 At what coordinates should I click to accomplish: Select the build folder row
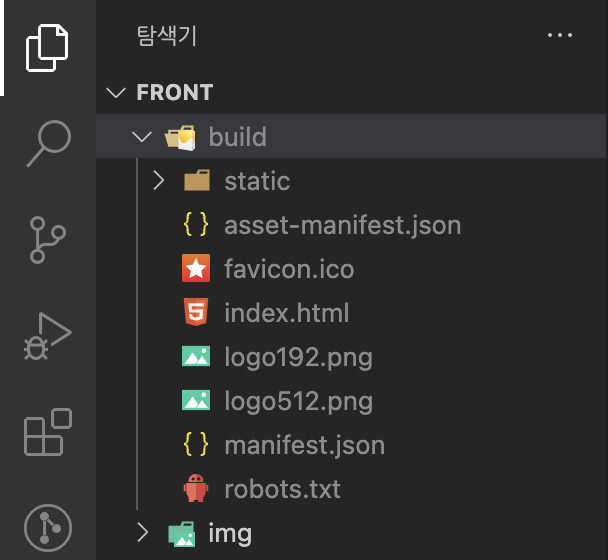pos(351,136)
